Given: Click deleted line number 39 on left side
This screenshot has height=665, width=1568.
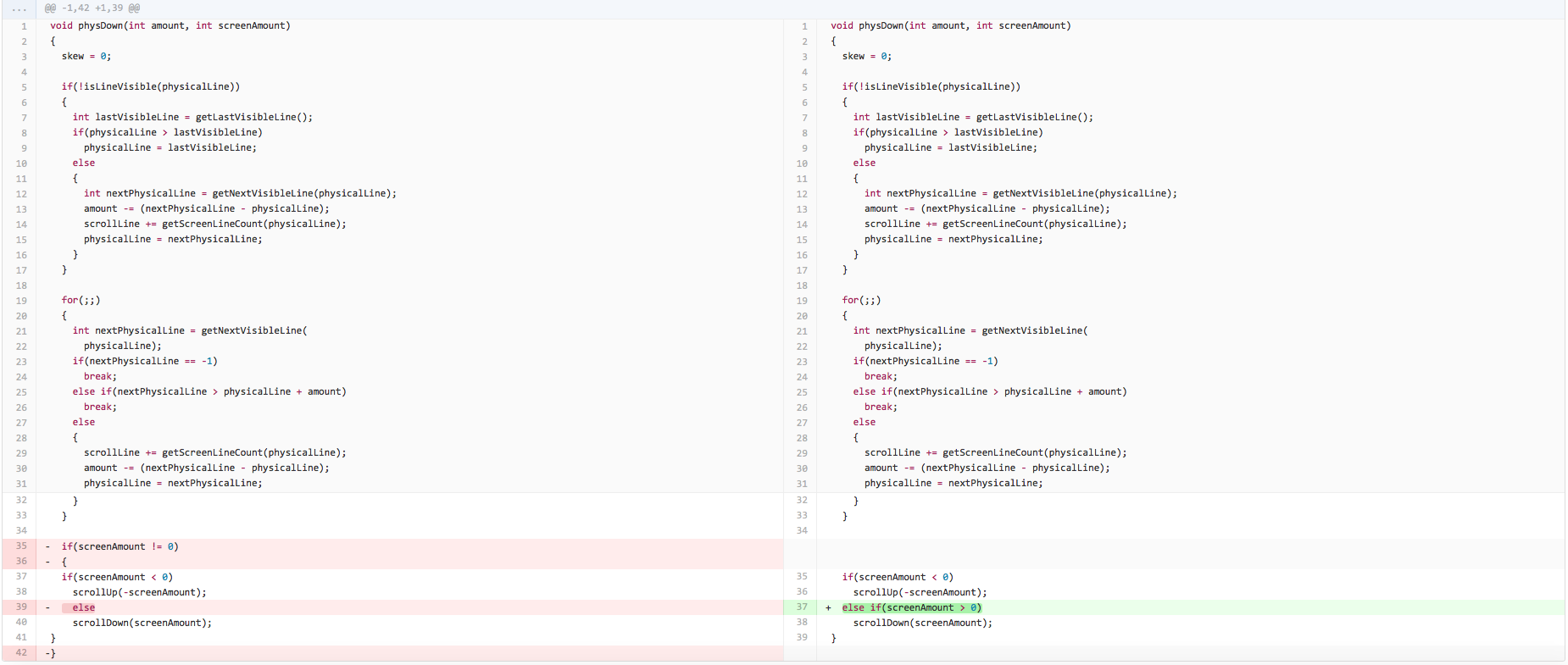Looking at the screenshot, I should pyautogui.click(x=21, y=607).
